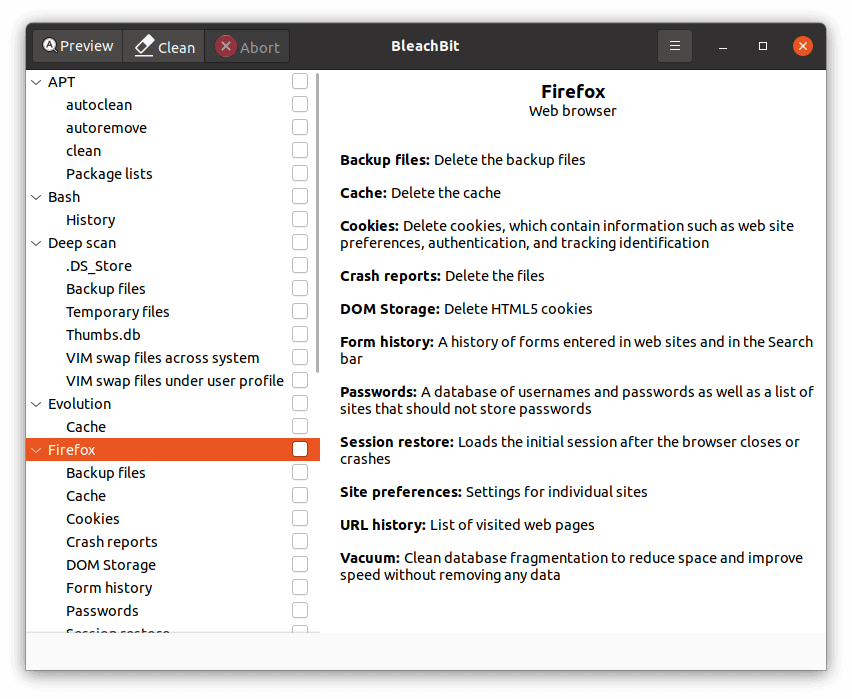The height and width of the screenshot is (699, 852).
Task: Enable the APT group checkbox
Action: 300,82
